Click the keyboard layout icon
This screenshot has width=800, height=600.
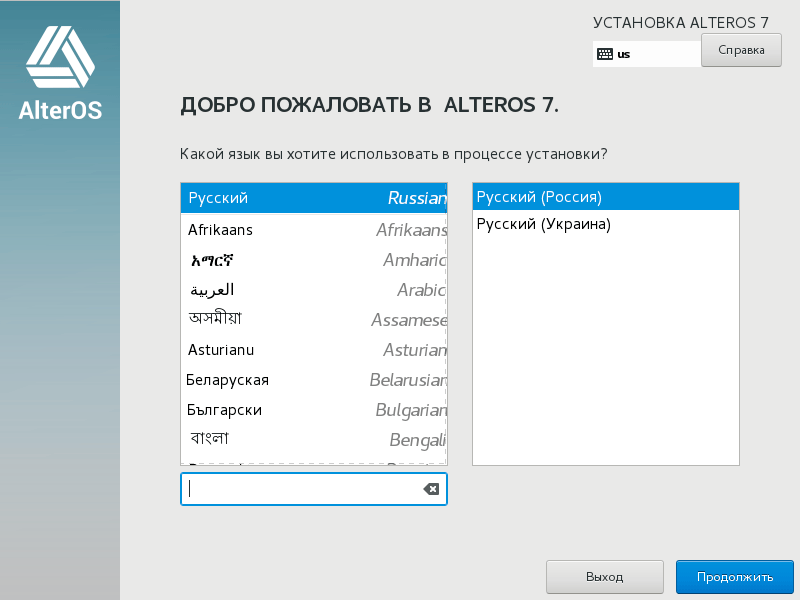(605, 54)
